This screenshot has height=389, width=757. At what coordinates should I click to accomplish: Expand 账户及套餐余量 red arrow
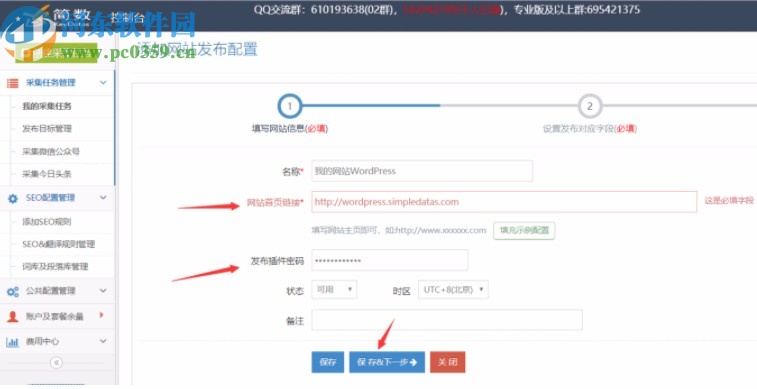coord(101,315)
